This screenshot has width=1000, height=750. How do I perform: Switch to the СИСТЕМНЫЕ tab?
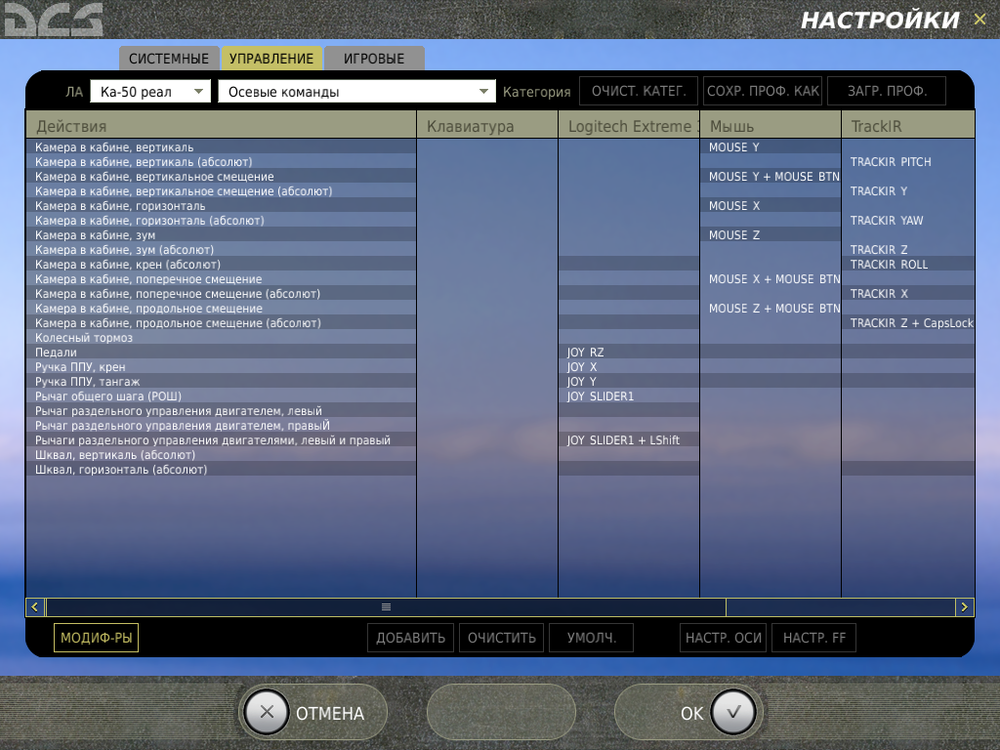tap(168, 58)
